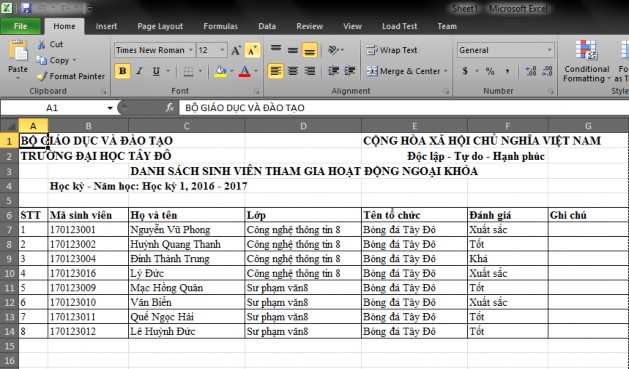Click Increase Decimal icon
Viewport: 629px width, 369px height.
531,71
